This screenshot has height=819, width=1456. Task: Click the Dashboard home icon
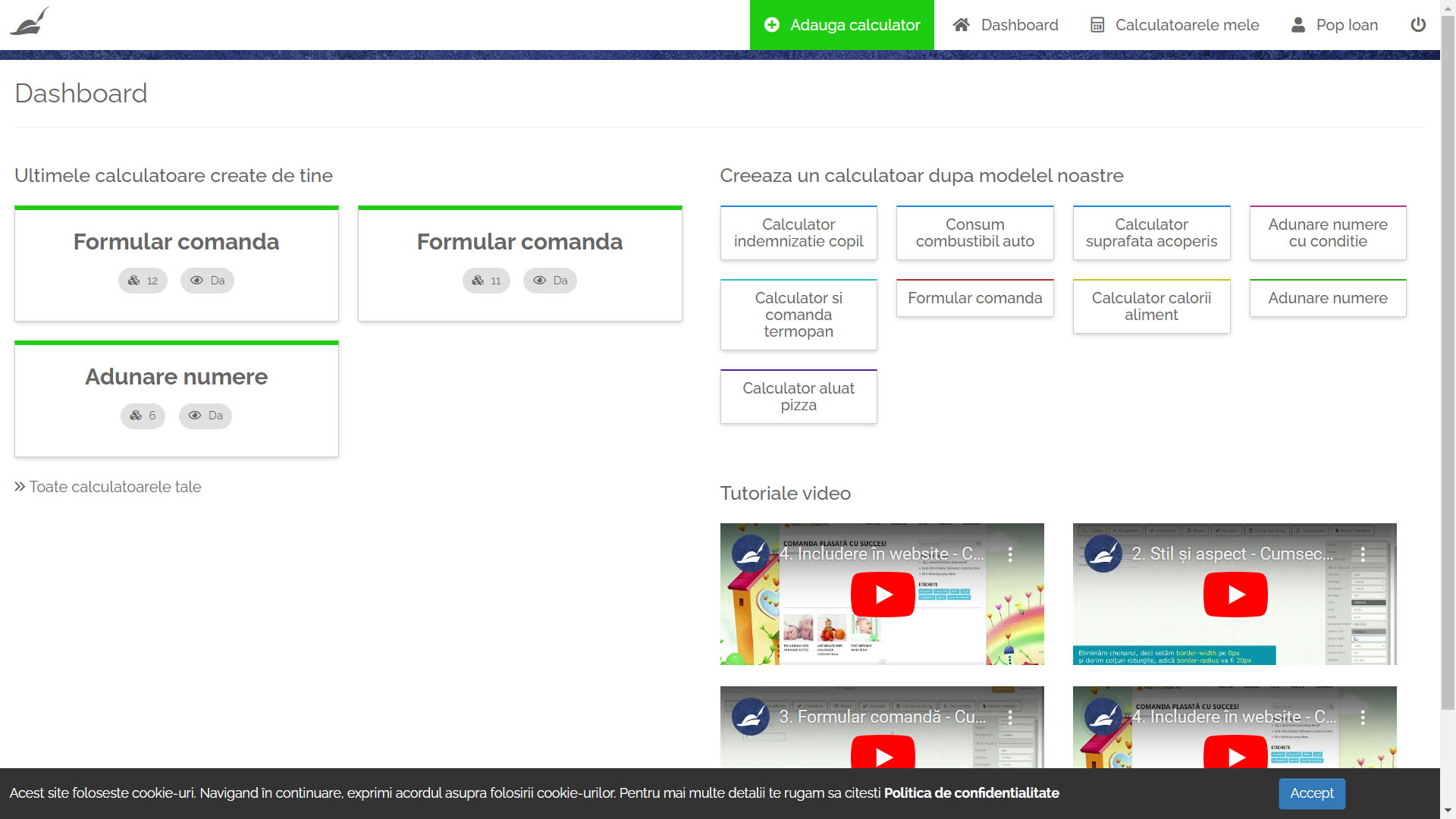pos(961,25)
